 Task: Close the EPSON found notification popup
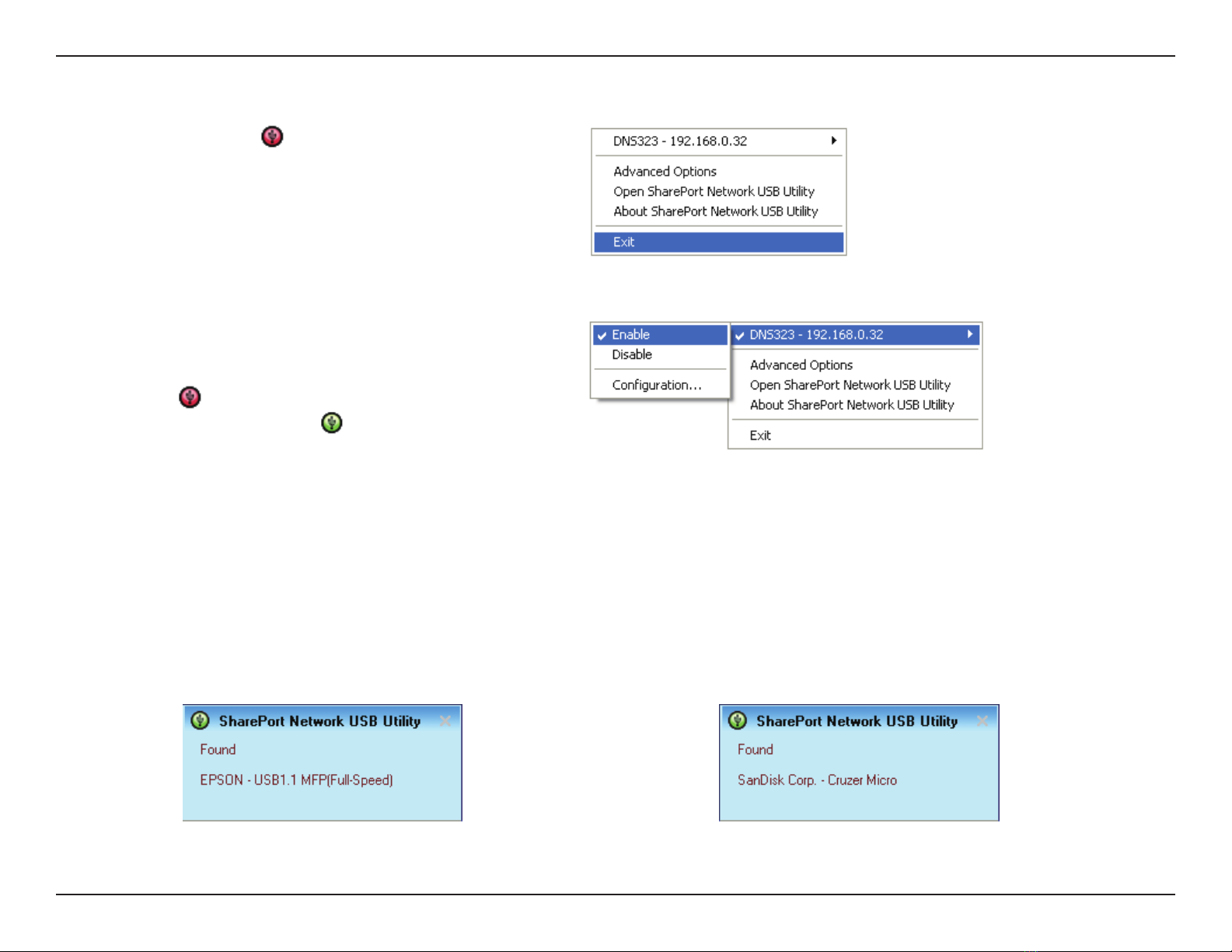pos(445,721)
